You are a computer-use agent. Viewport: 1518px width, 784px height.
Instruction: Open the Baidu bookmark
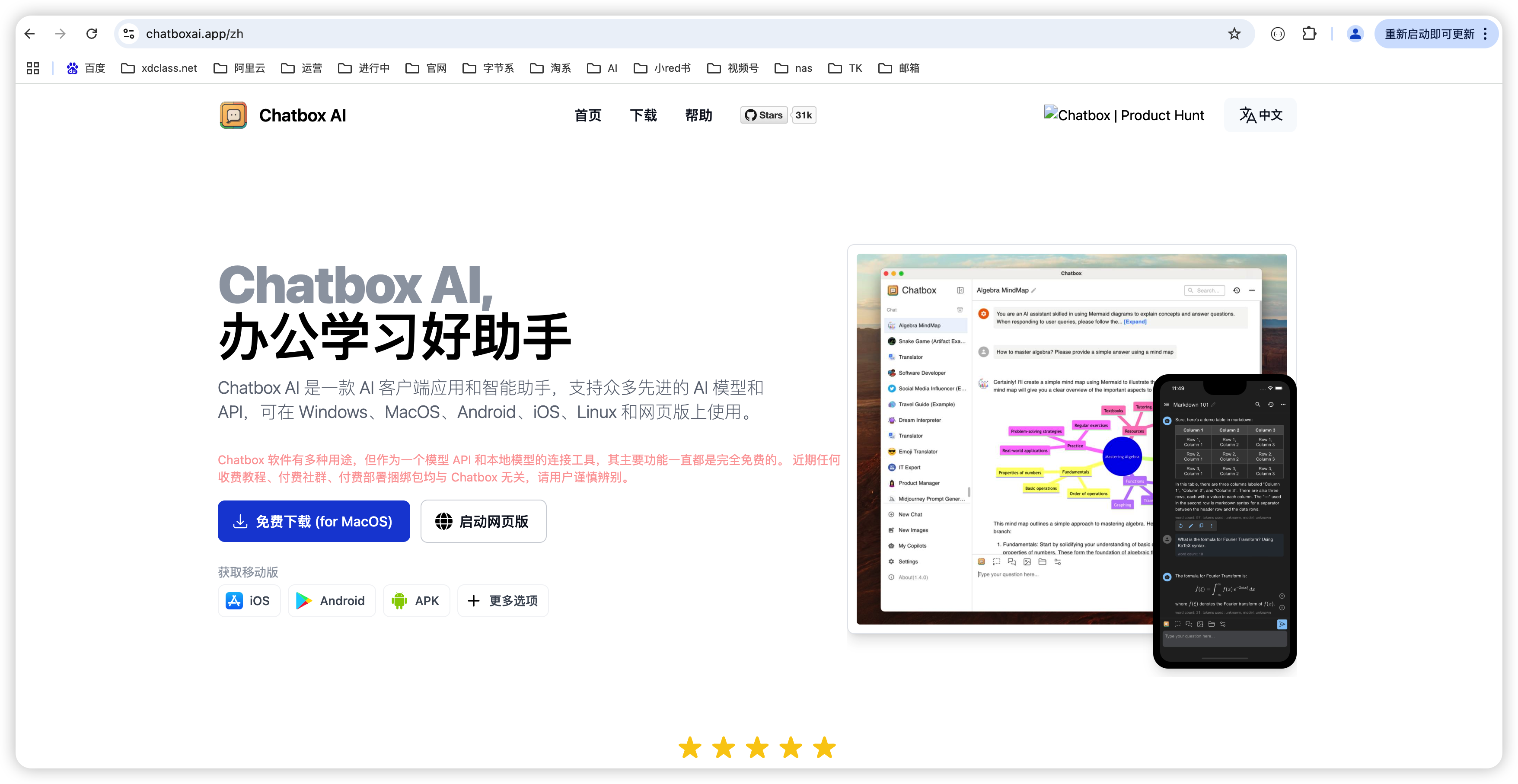point(86,68)
